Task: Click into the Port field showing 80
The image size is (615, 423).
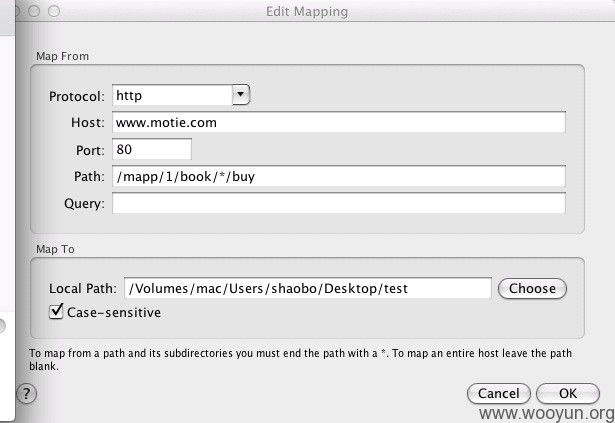Action: coord(152,149)
